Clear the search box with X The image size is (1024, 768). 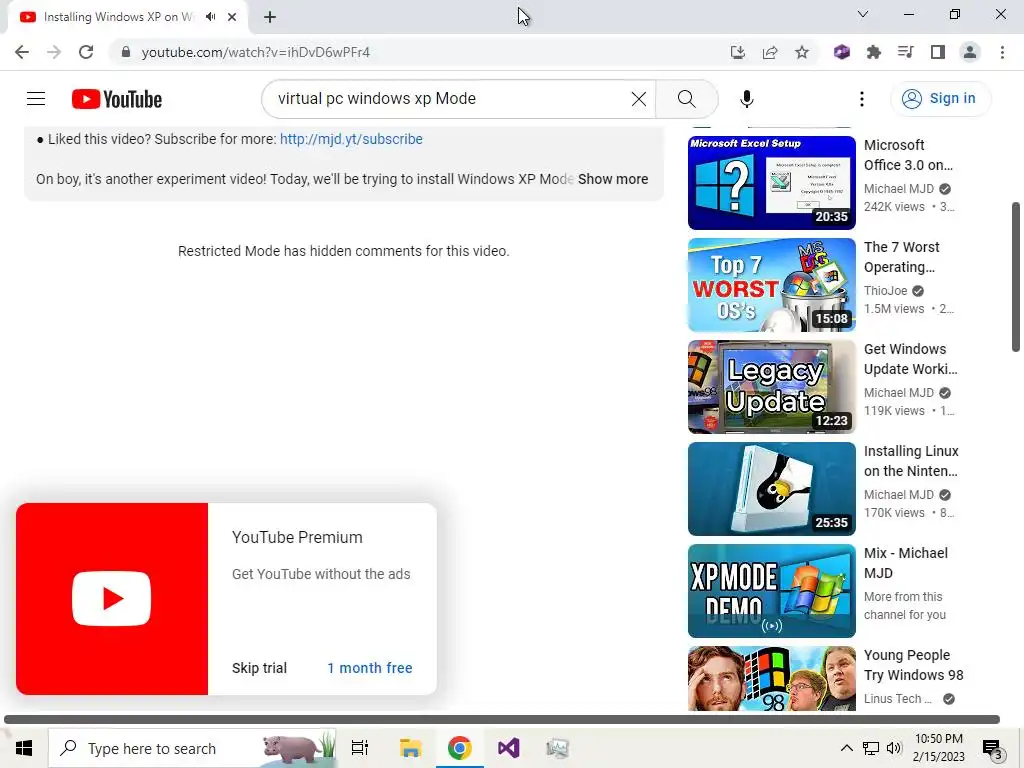[x=639, y=99]
